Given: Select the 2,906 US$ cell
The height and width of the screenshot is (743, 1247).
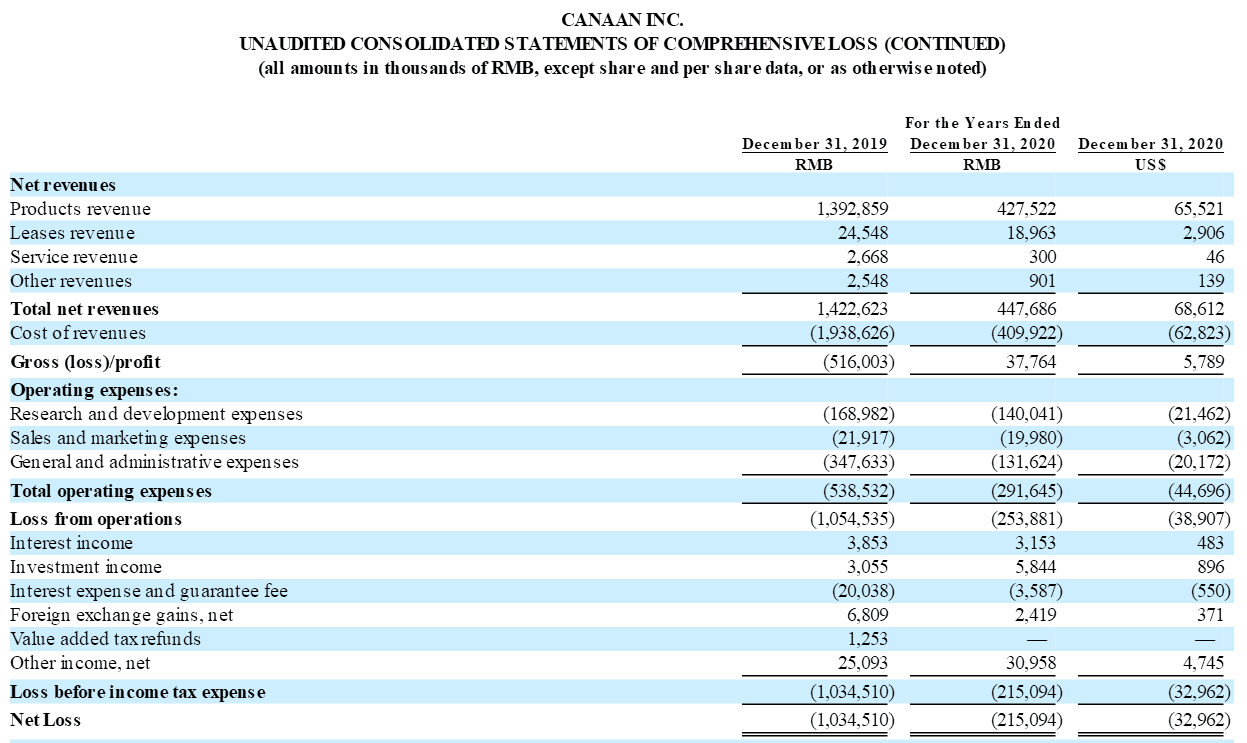Looking at the screenshot, I should (x=1203, y=233).
